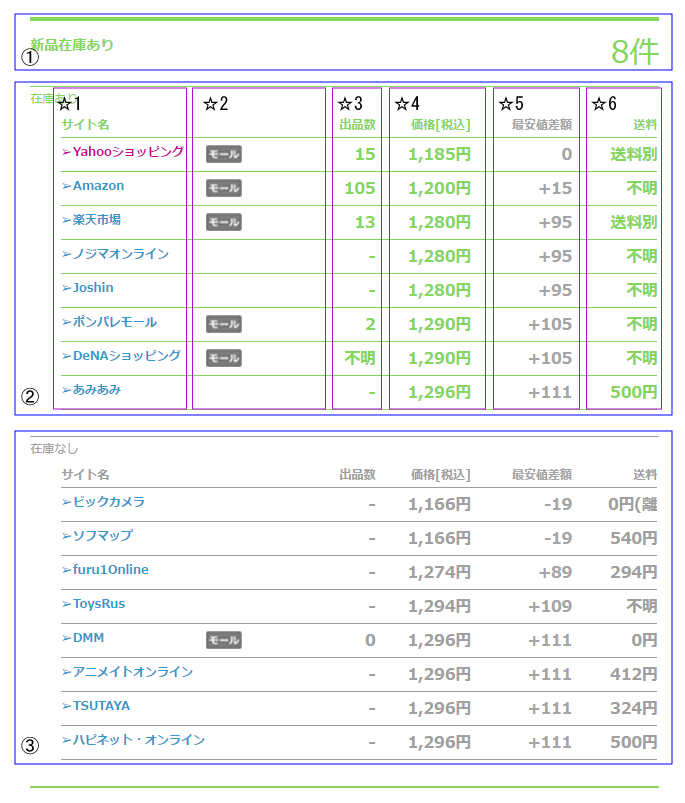Screen dimensions: 685x803
Task: Click 最安値差額 header in 在庫なし table
Action: 542,475
